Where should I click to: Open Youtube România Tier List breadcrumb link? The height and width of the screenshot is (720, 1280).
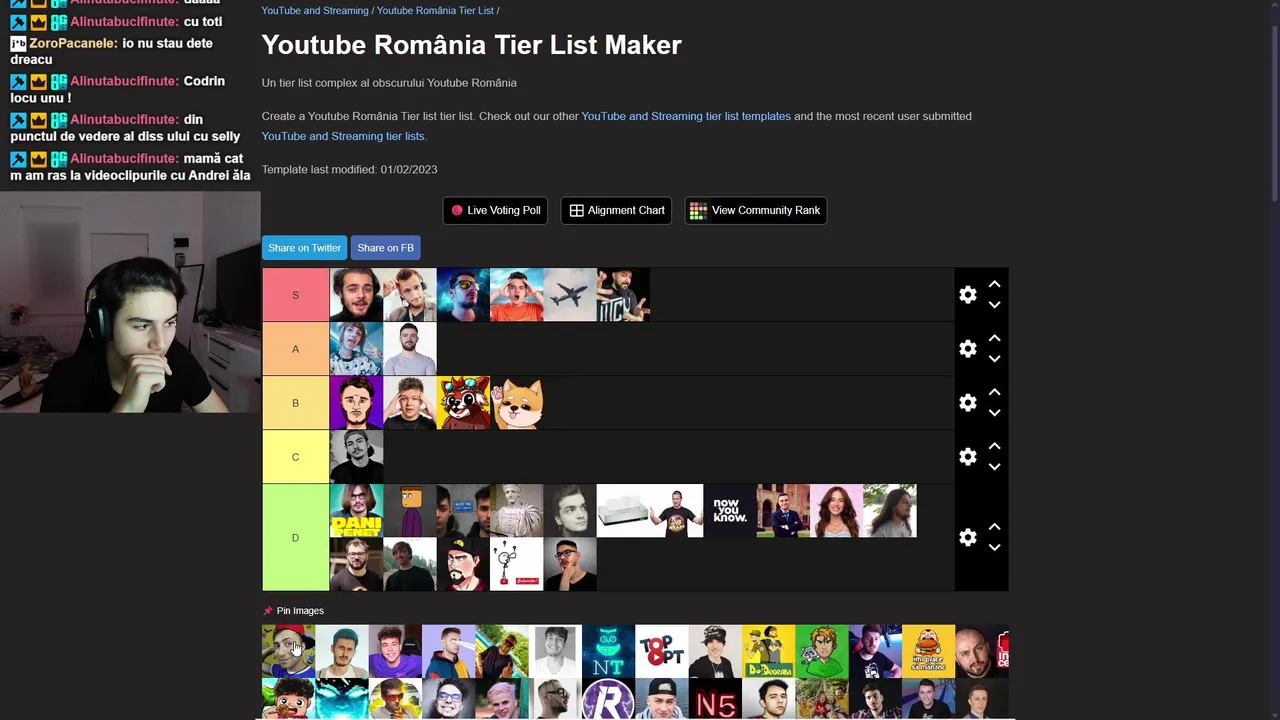pos(435,11)
